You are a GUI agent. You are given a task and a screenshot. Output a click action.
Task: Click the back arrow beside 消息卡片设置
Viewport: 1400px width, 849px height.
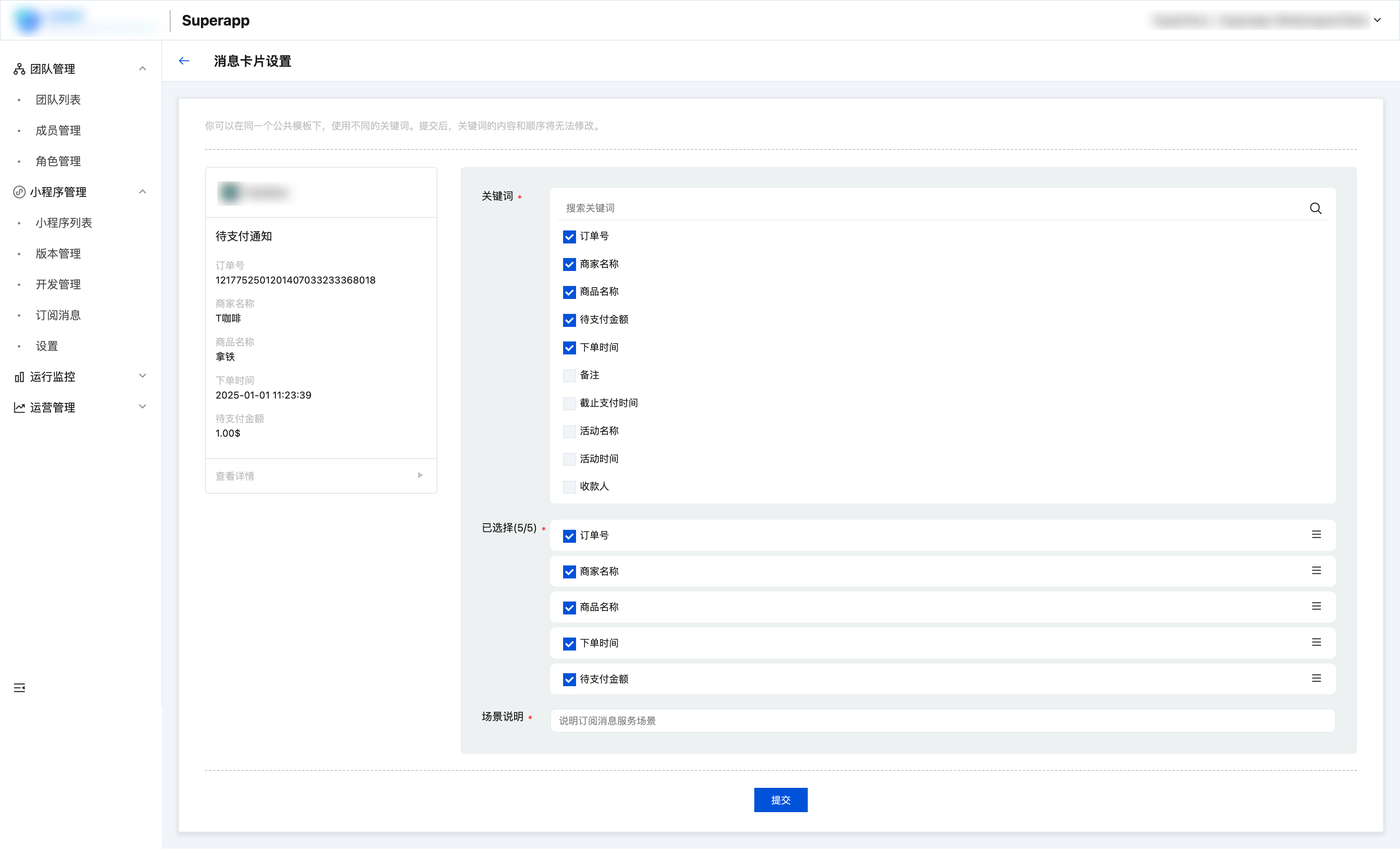click(x=184, y=61)
